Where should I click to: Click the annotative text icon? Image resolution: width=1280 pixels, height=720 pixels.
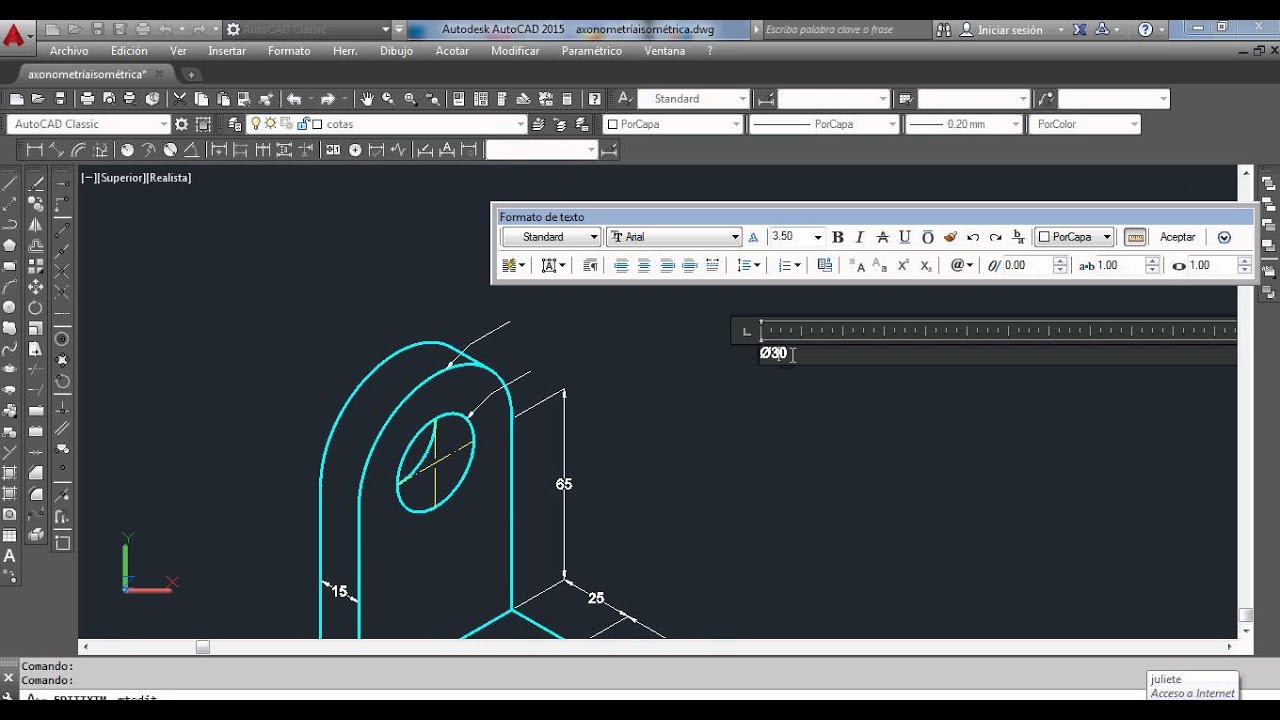pyautogui.click(x=753, y=237)
